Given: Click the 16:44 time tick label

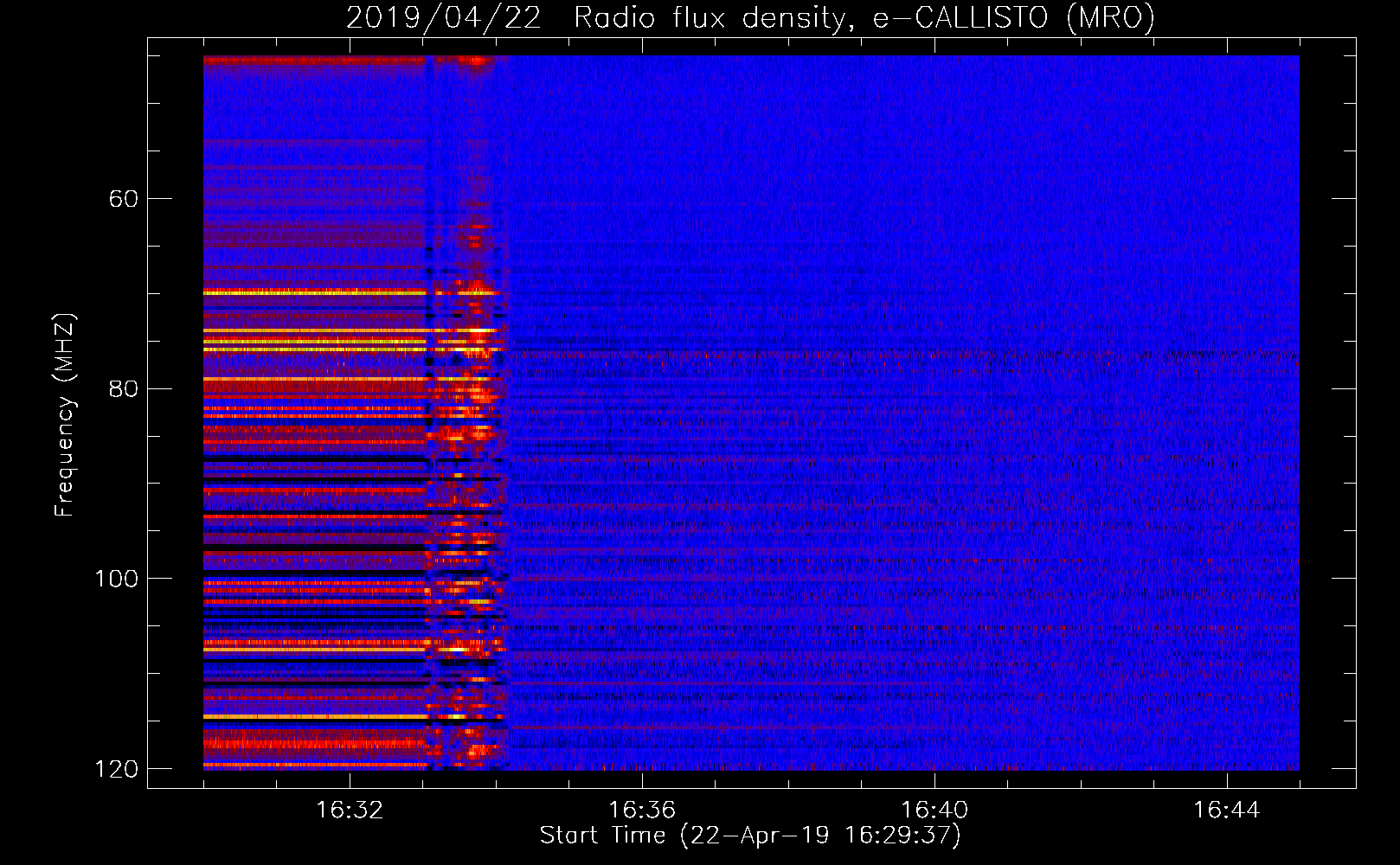Looking at the screenshot, I should 1227,811.
